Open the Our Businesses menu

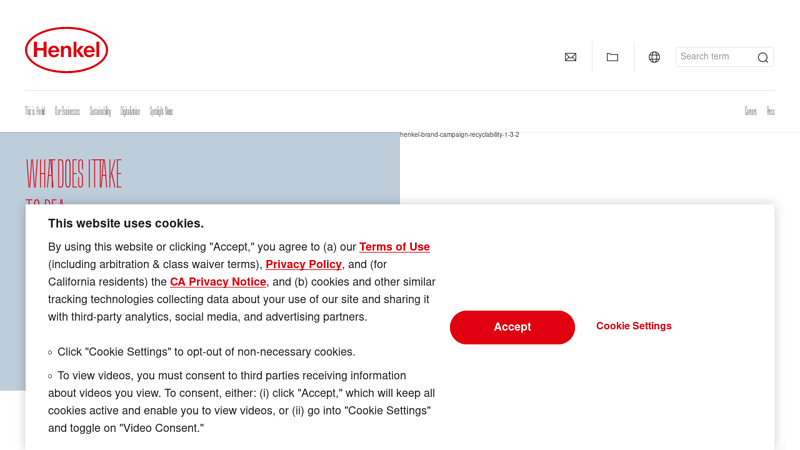(67, 111)
